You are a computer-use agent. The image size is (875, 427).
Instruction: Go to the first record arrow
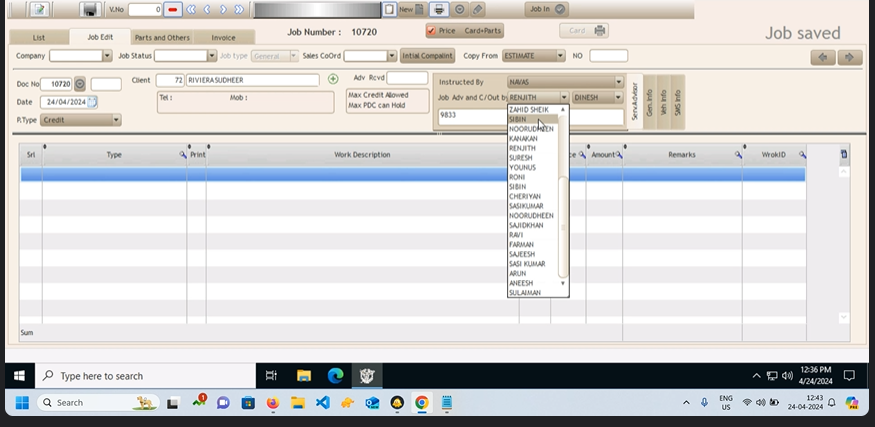pyautogui.click(x=190, y=9)
